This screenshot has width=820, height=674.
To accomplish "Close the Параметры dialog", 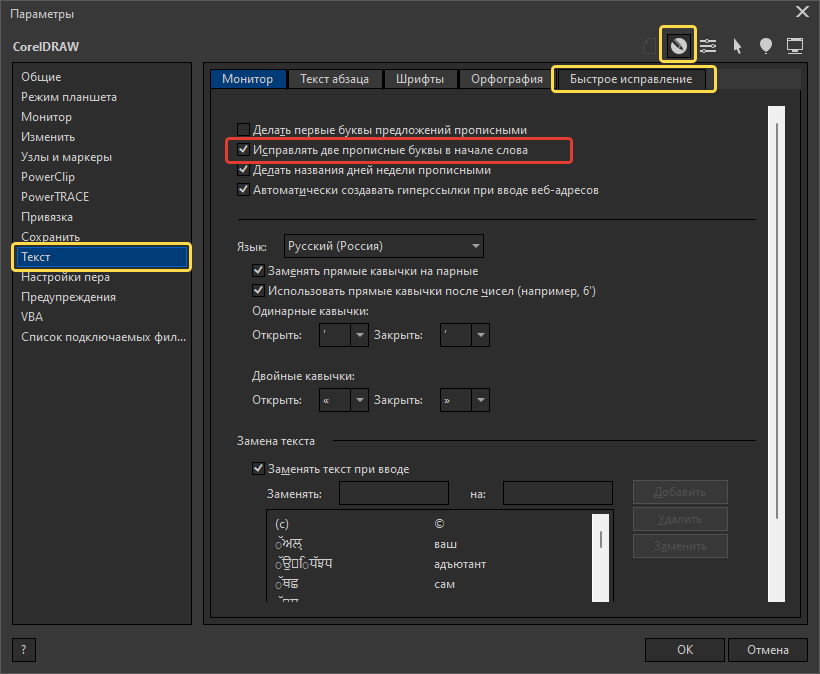I will point(802,12).
